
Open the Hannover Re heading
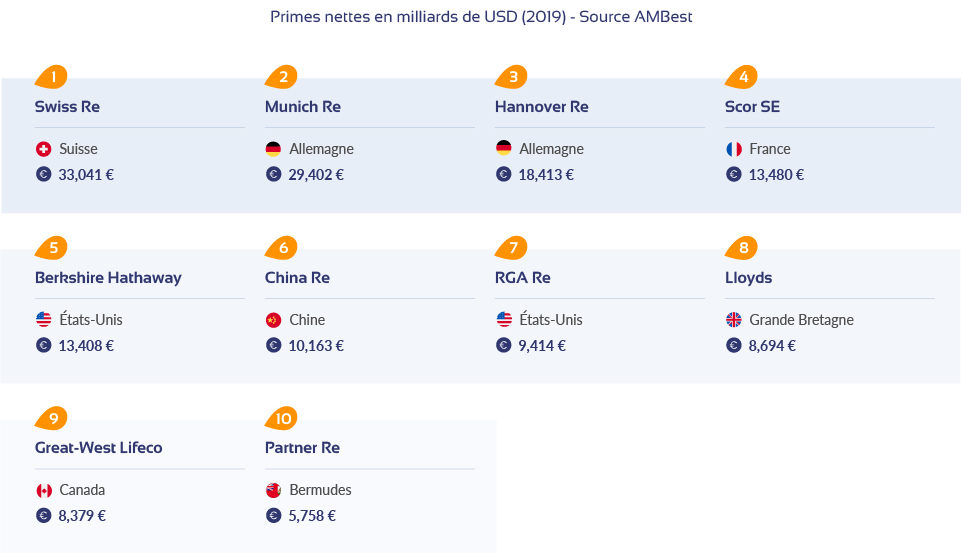coord(542,107)
